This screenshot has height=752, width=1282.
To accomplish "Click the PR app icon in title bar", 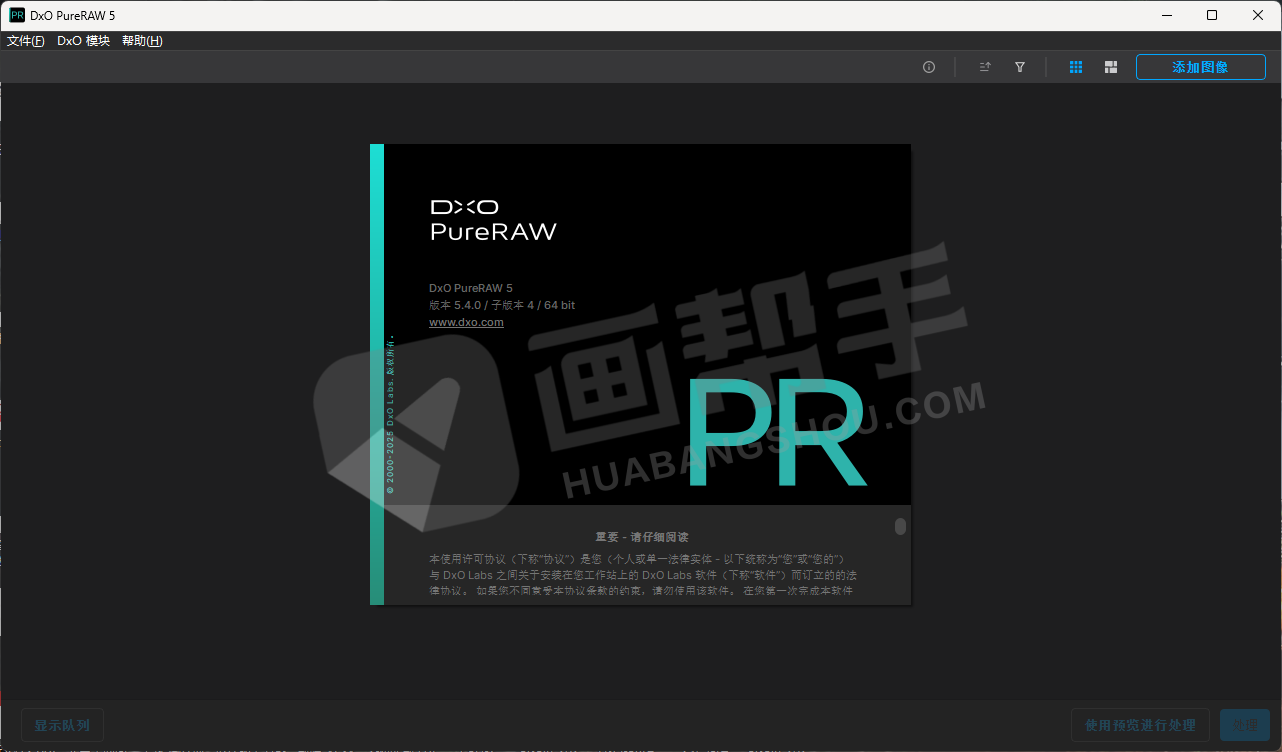I will click(17, 15).
